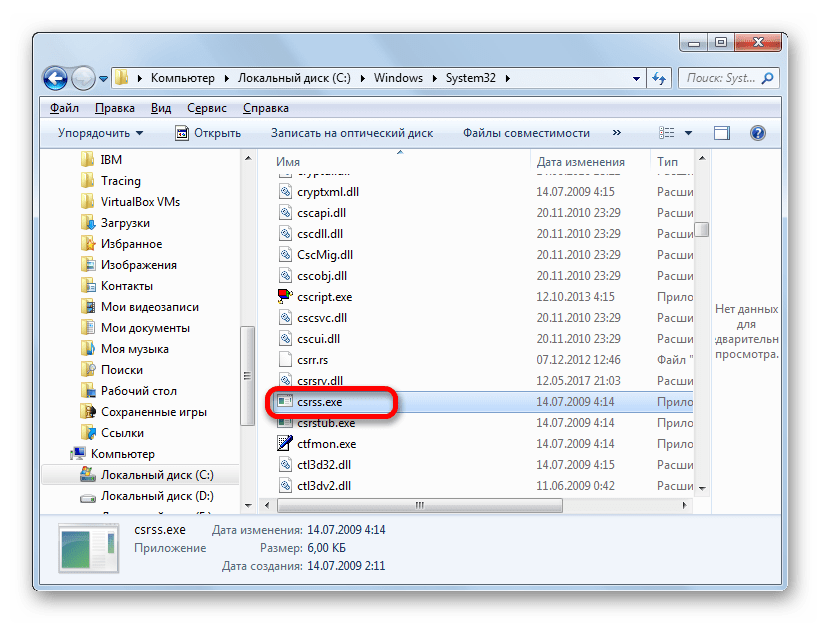Select Локальный диск (C:) in the address path
Image resolution: width=821 pixels, height=624 pixels.
tap(294, 78)
